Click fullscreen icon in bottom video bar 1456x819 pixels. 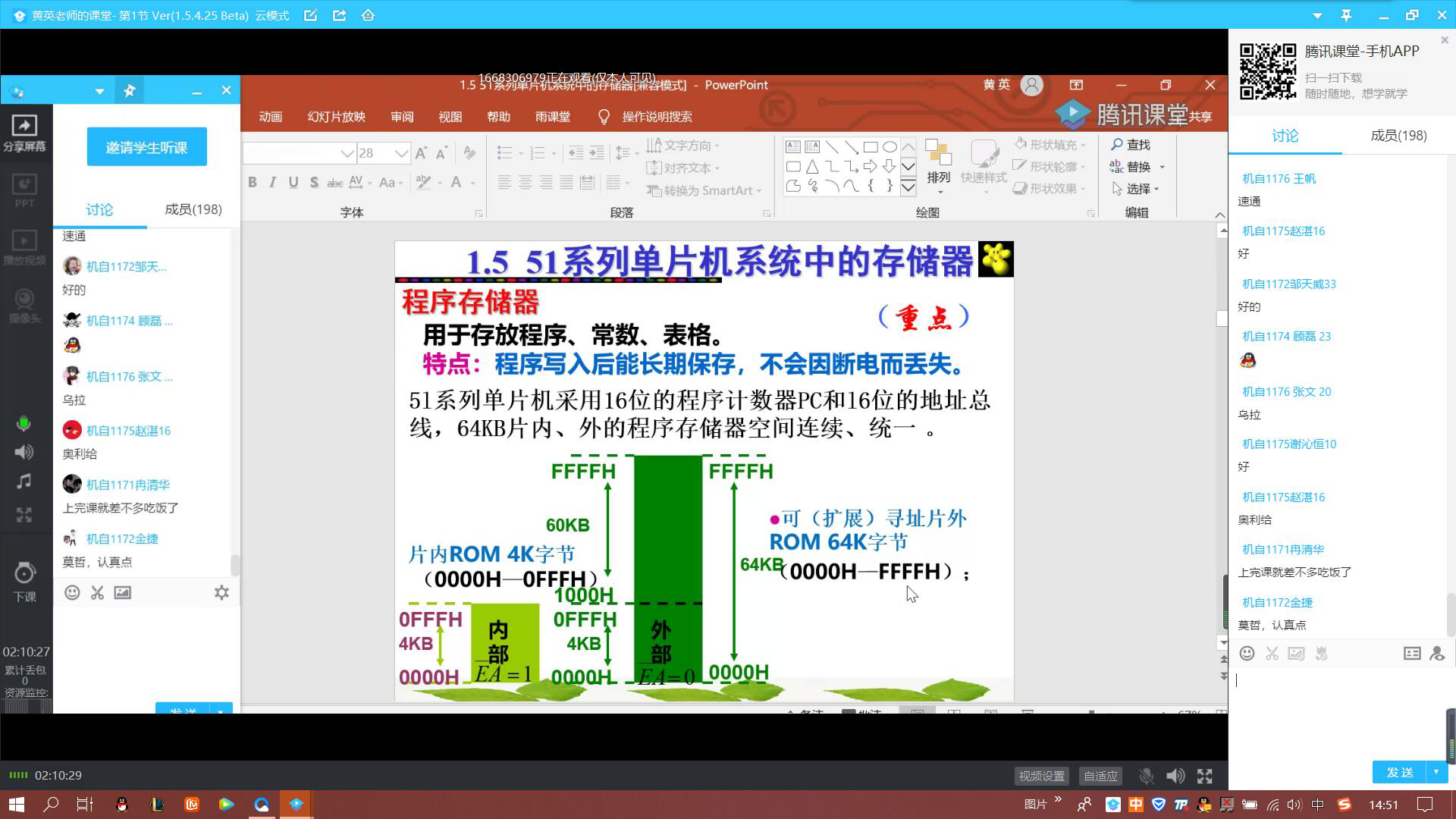(1204, 776)
